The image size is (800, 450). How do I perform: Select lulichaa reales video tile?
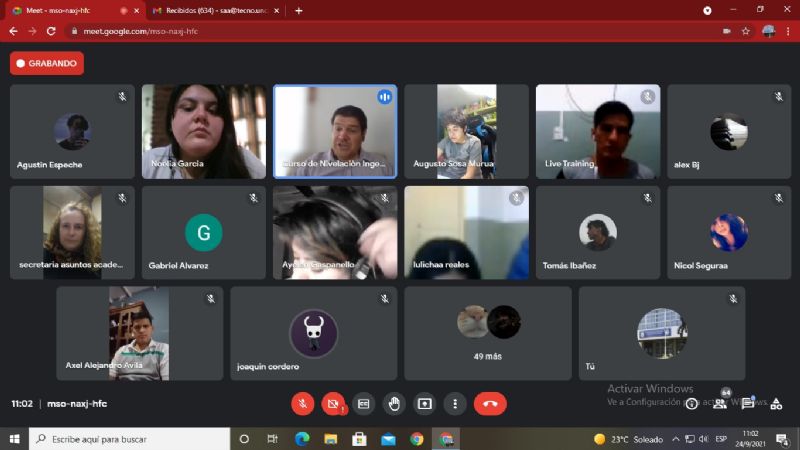pos(466,233)
